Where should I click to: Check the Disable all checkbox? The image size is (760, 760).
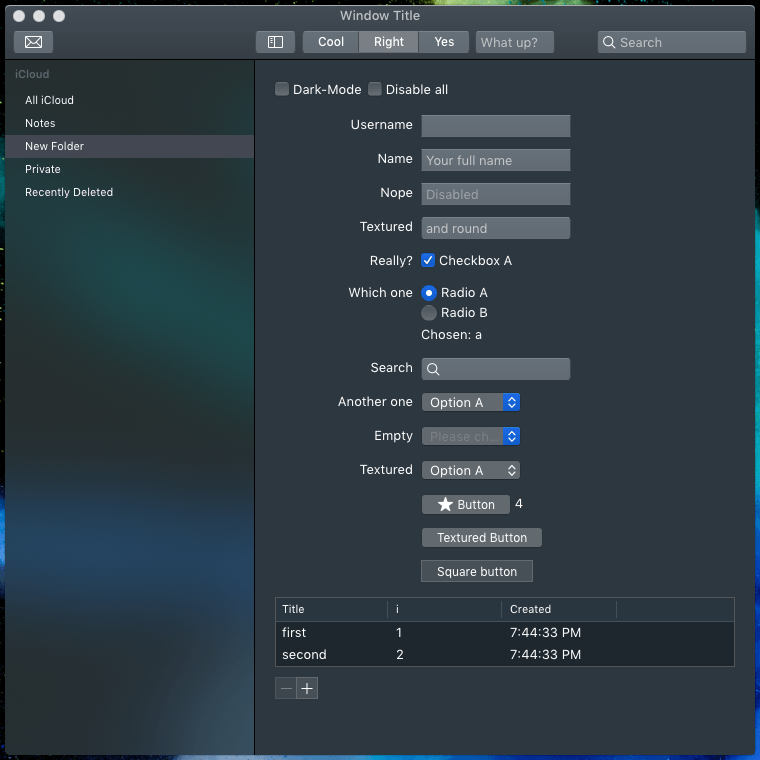pos(375,89)
